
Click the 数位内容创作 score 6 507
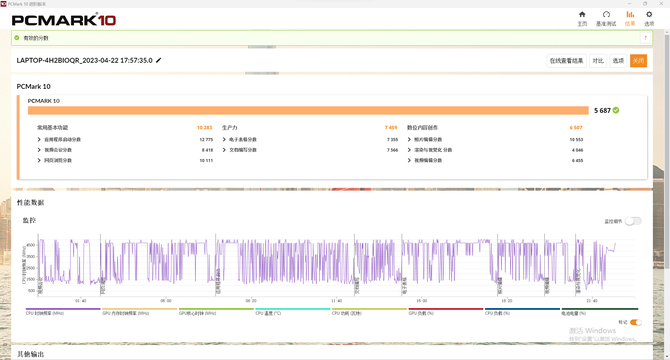tap(576, 128)
